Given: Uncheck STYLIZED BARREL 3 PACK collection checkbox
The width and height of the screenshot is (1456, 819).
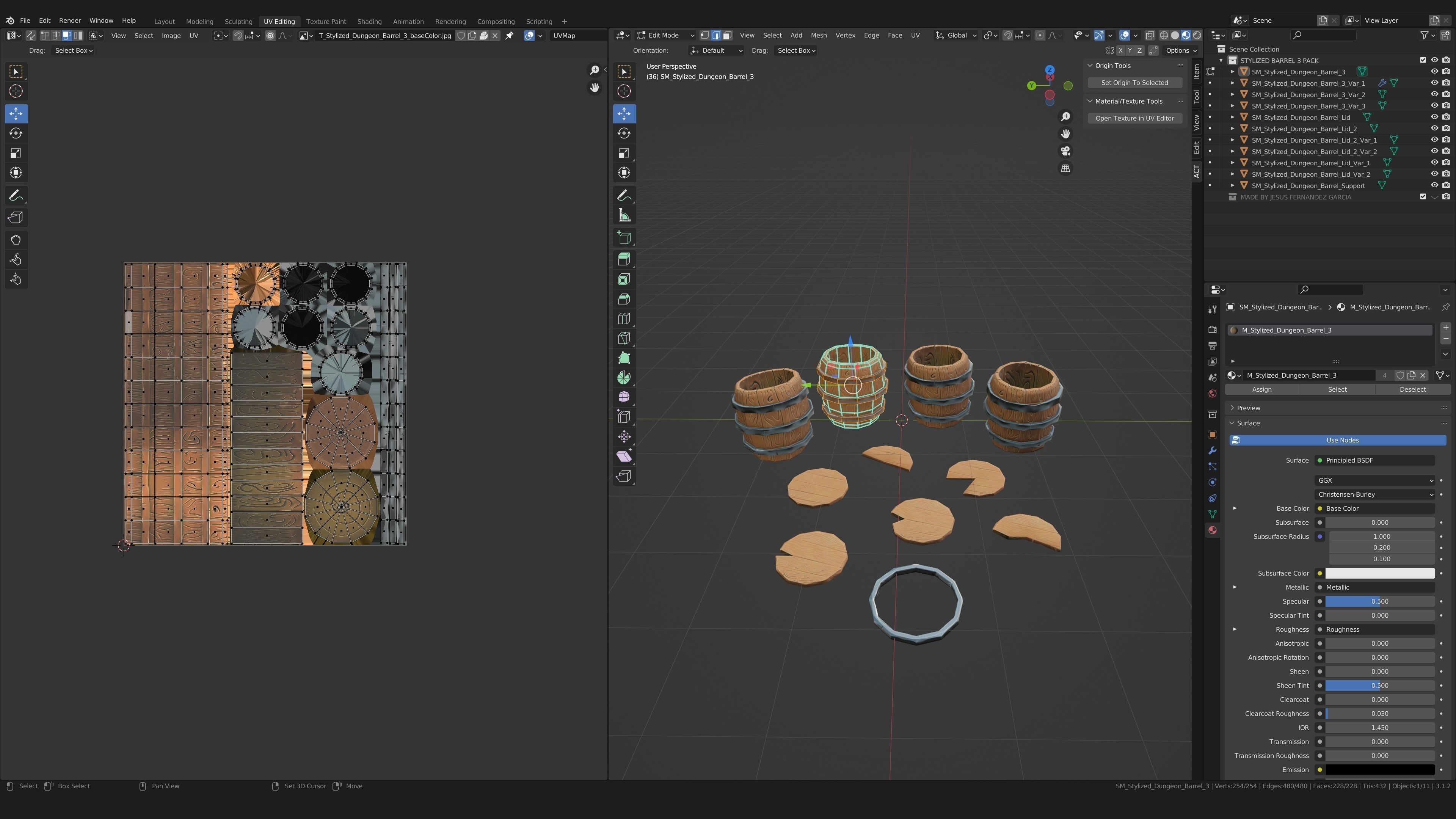Looking at the screenshot, I should coord(1423,60).
